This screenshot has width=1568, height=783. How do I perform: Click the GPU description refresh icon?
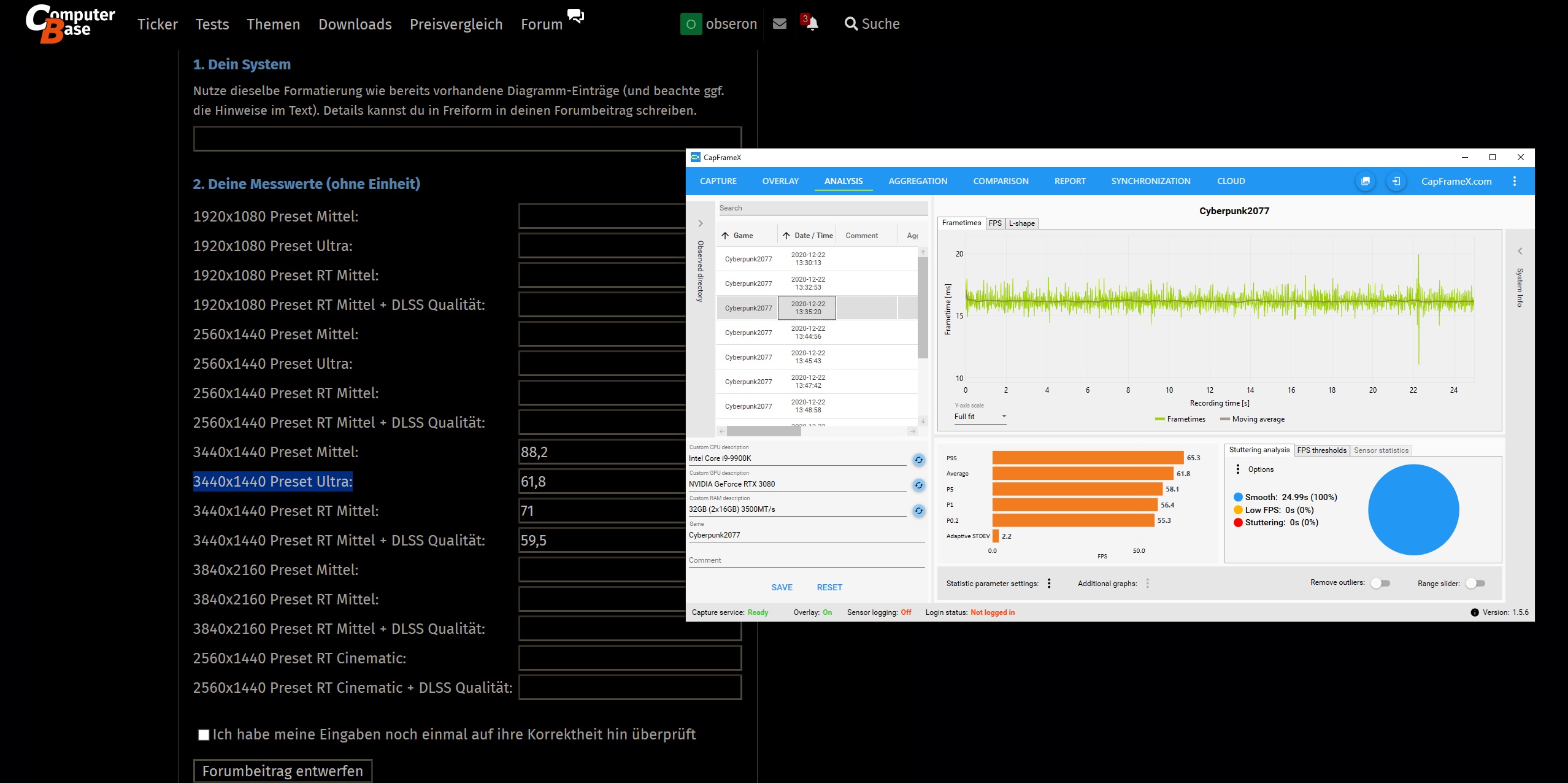point(918,485)
